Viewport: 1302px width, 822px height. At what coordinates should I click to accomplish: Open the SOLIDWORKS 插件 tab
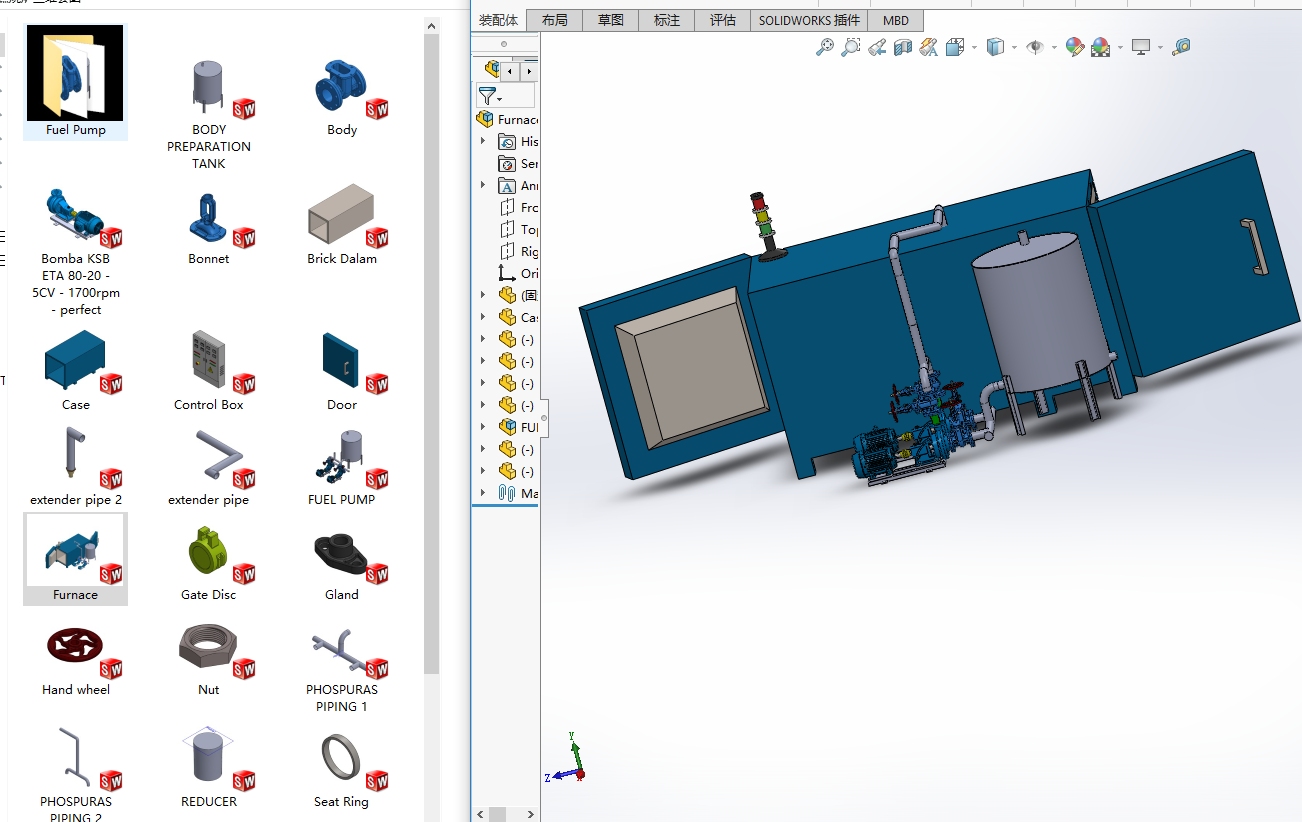tap(809, 20)
